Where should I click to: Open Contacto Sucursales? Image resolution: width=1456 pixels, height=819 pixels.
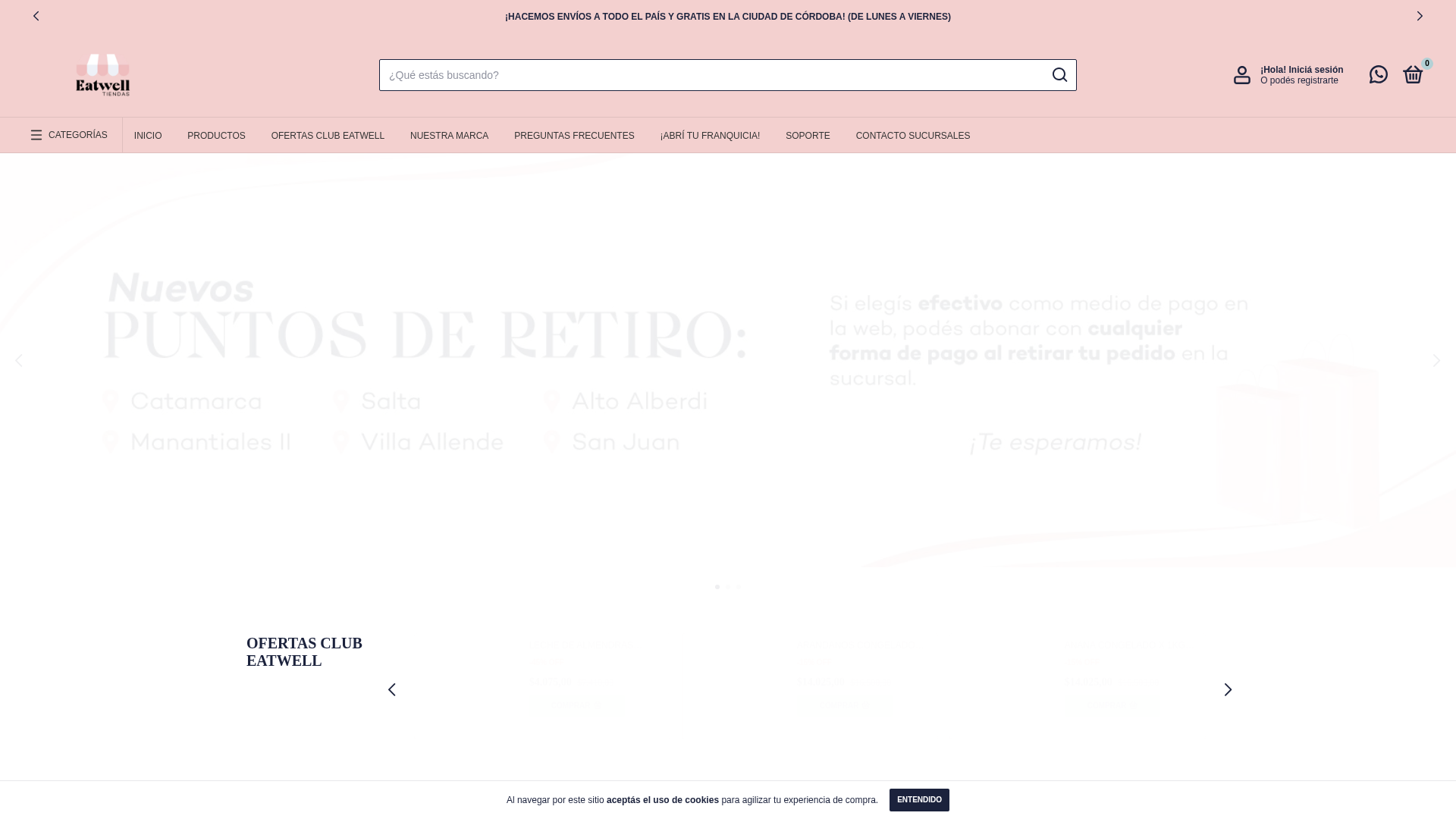coord(913,136)
